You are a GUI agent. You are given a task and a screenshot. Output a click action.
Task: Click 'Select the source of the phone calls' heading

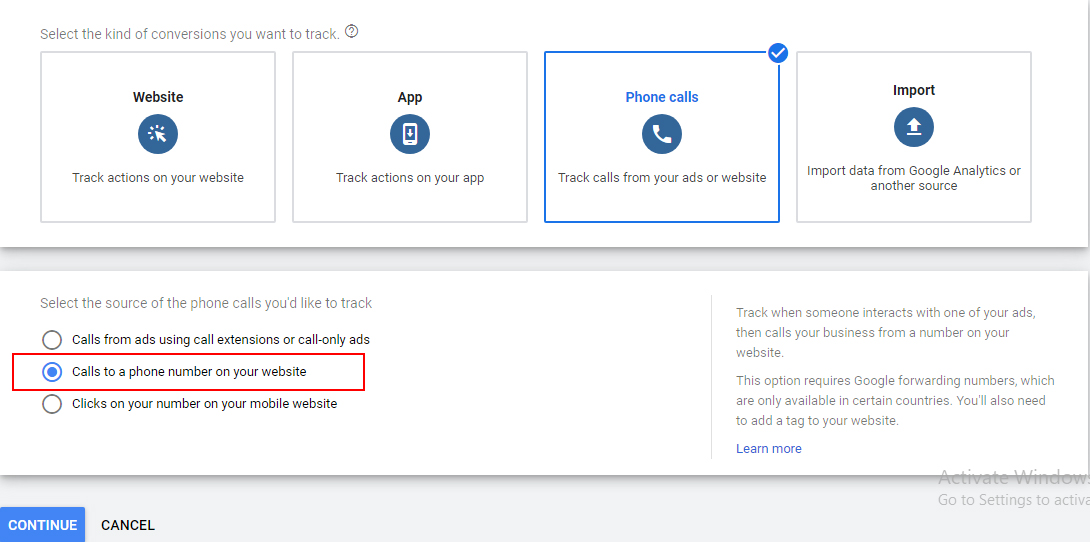pyautogui.click(x=206, y=304)
